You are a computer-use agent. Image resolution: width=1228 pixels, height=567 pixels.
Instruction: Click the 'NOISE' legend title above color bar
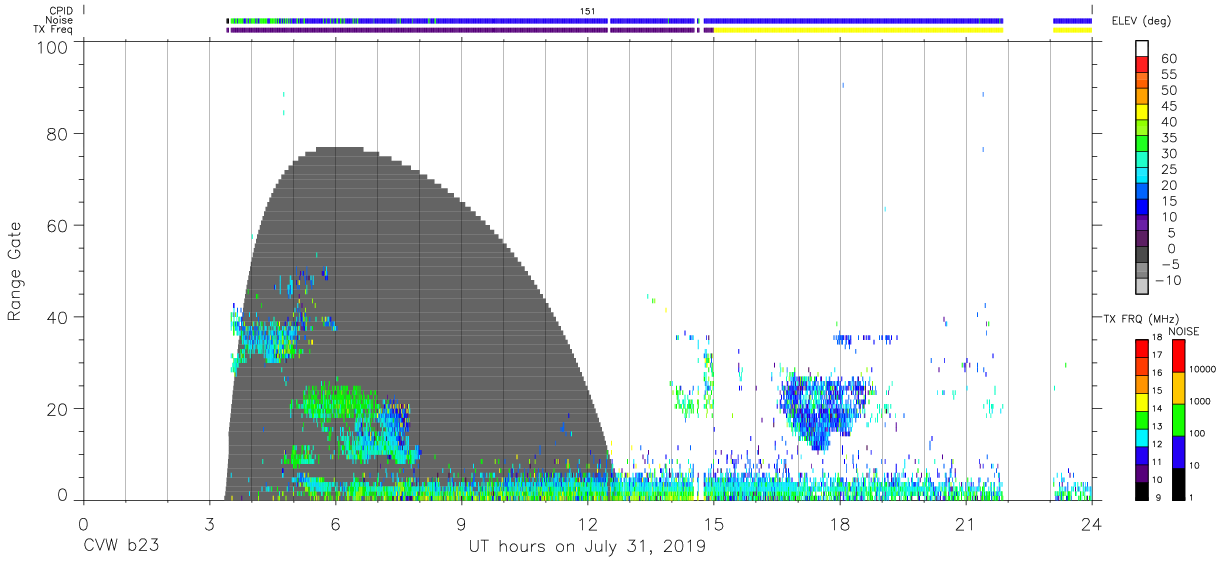pyautogui.click(x=1183, y=331)
